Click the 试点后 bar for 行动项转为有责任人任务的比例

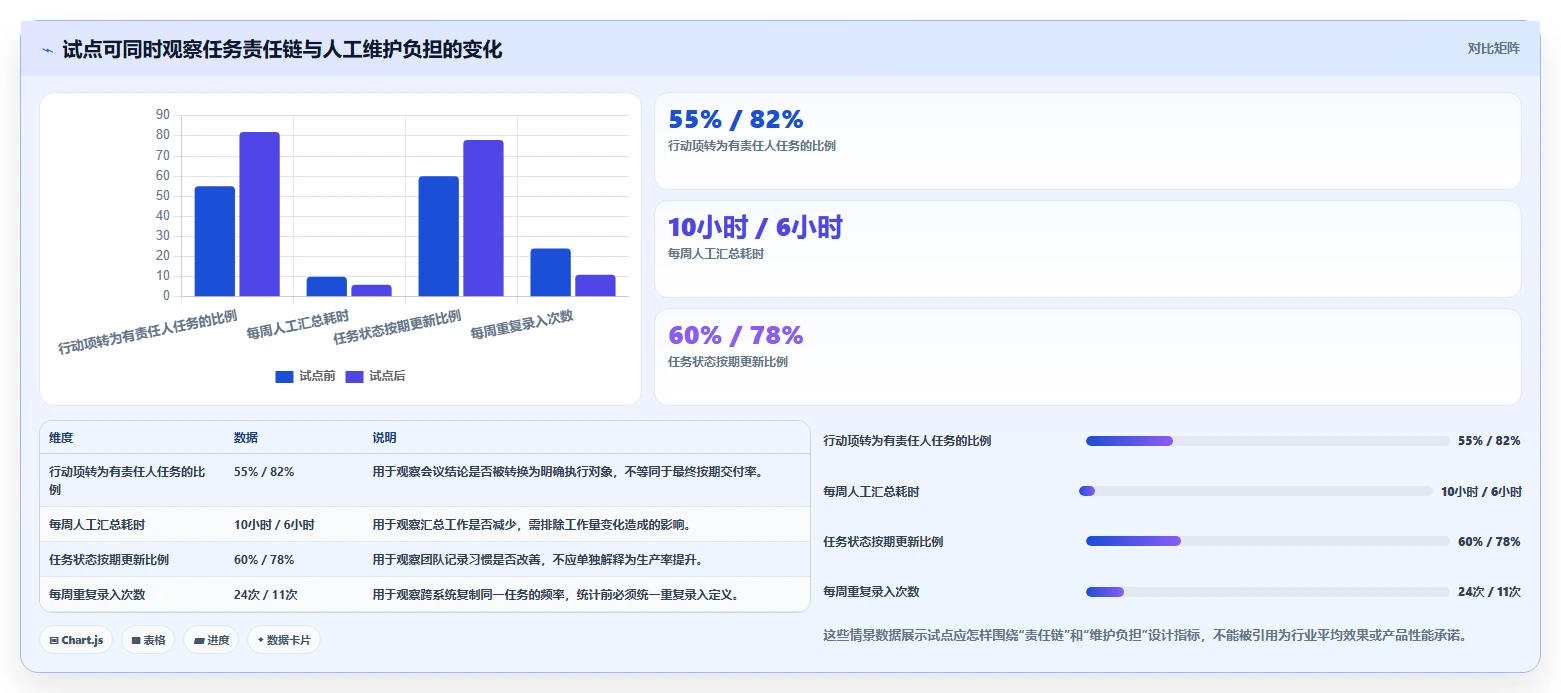[259, 214]
